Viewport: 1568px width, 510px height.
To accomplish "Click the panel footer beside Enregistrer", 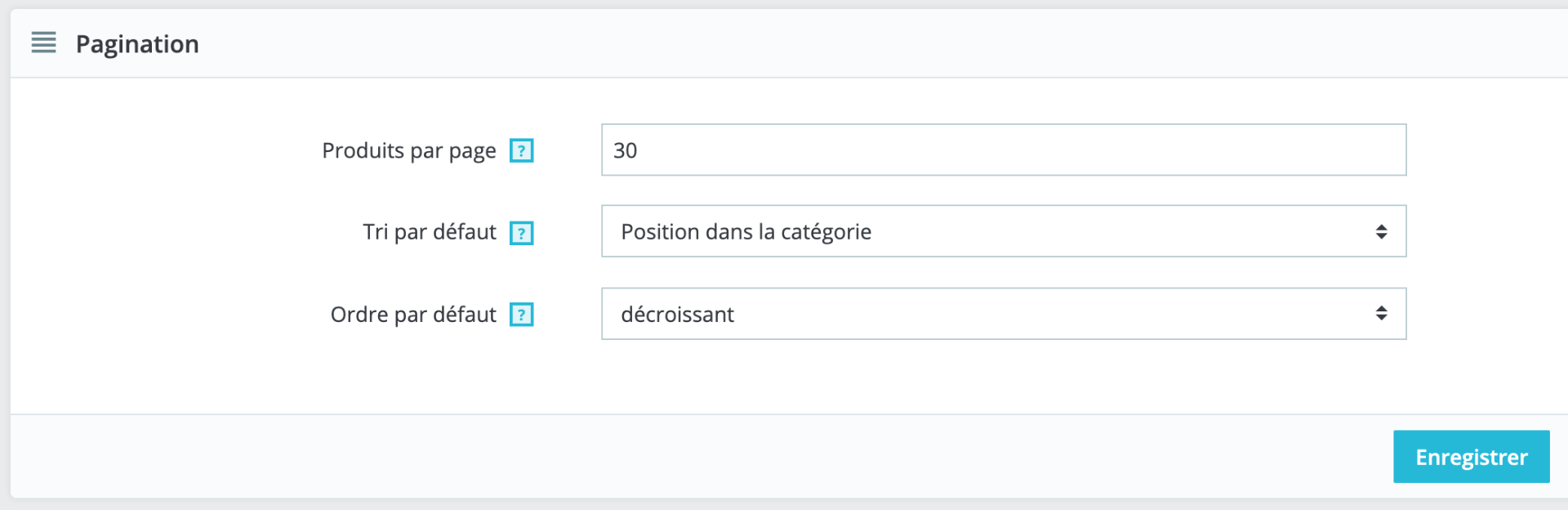I will tap(694, 456).
